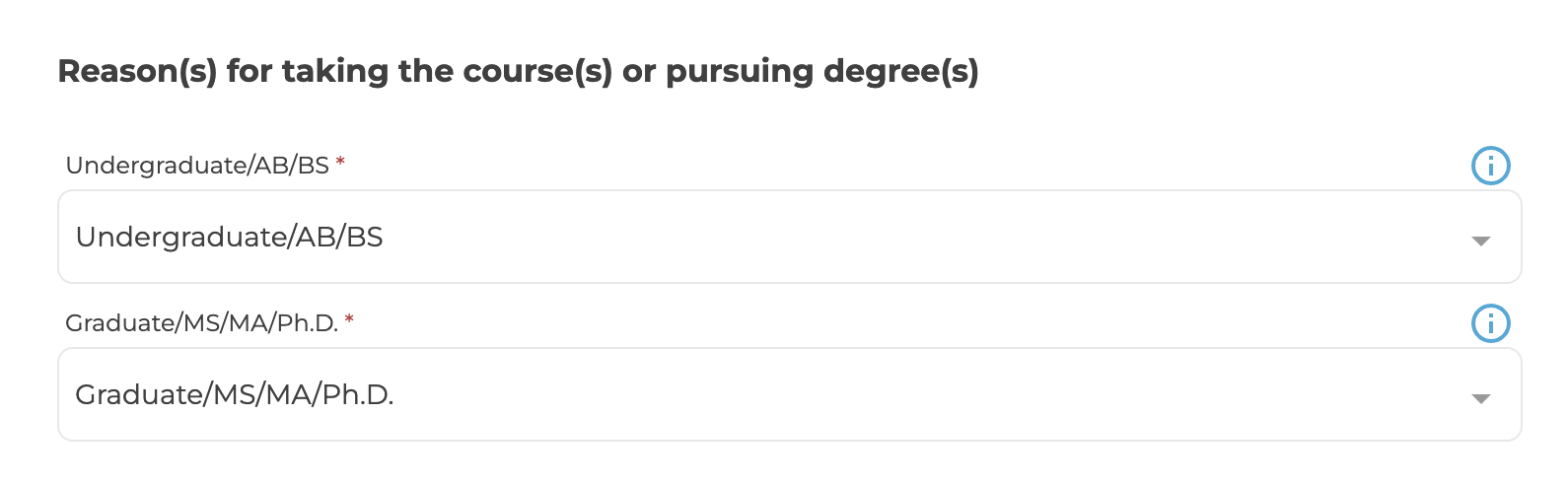1568x485 pixels.
Task: Click the Graduate/MS/MA/Ph.D. field label
Action: point(202,323)
